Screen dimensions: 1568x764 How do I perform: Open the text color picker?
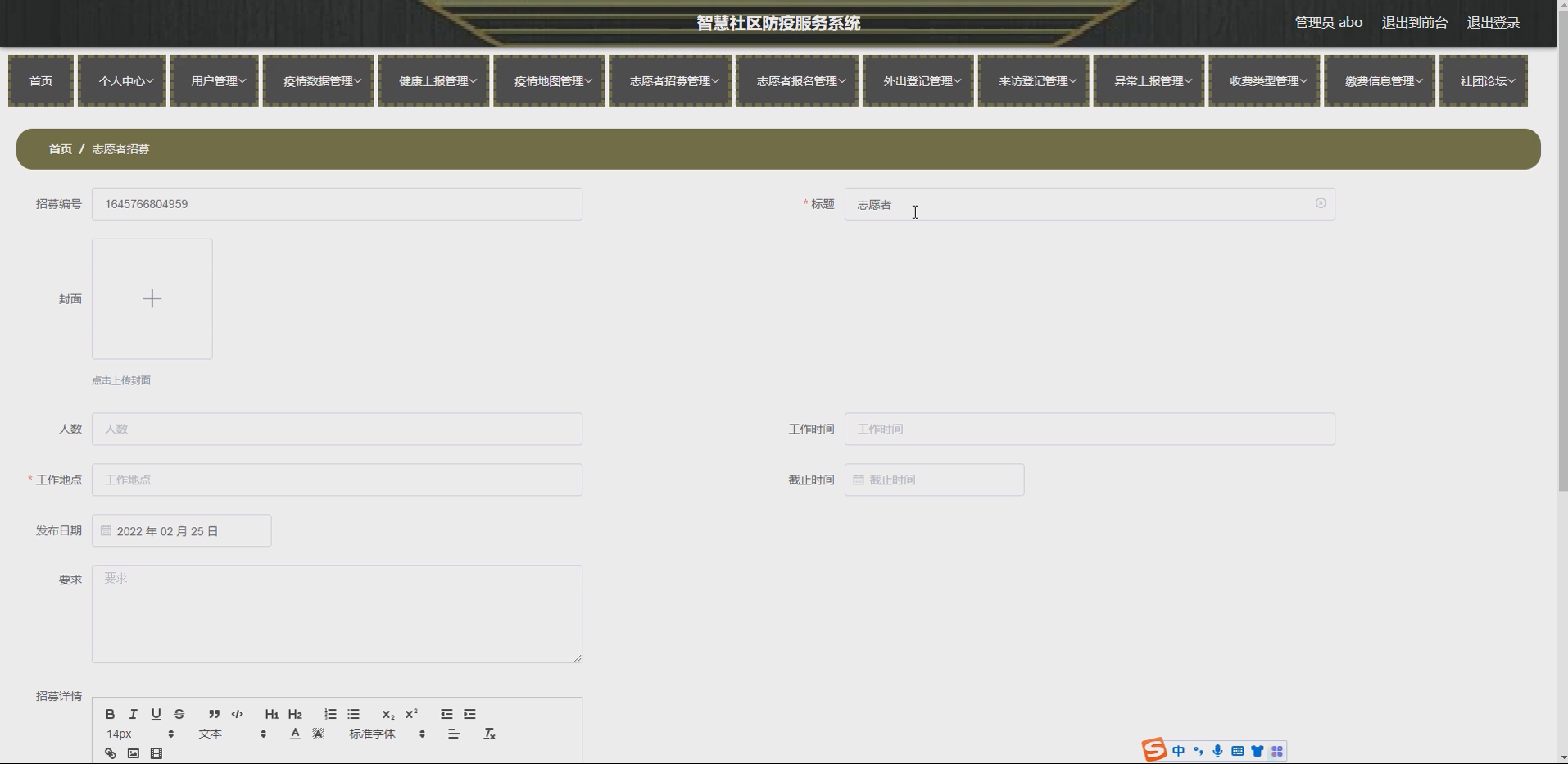[x=295, y=734]
